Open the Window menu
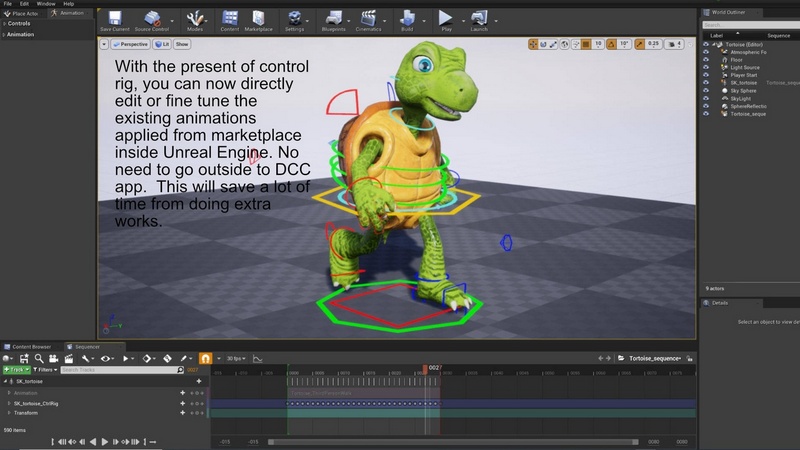 point(46,4)
